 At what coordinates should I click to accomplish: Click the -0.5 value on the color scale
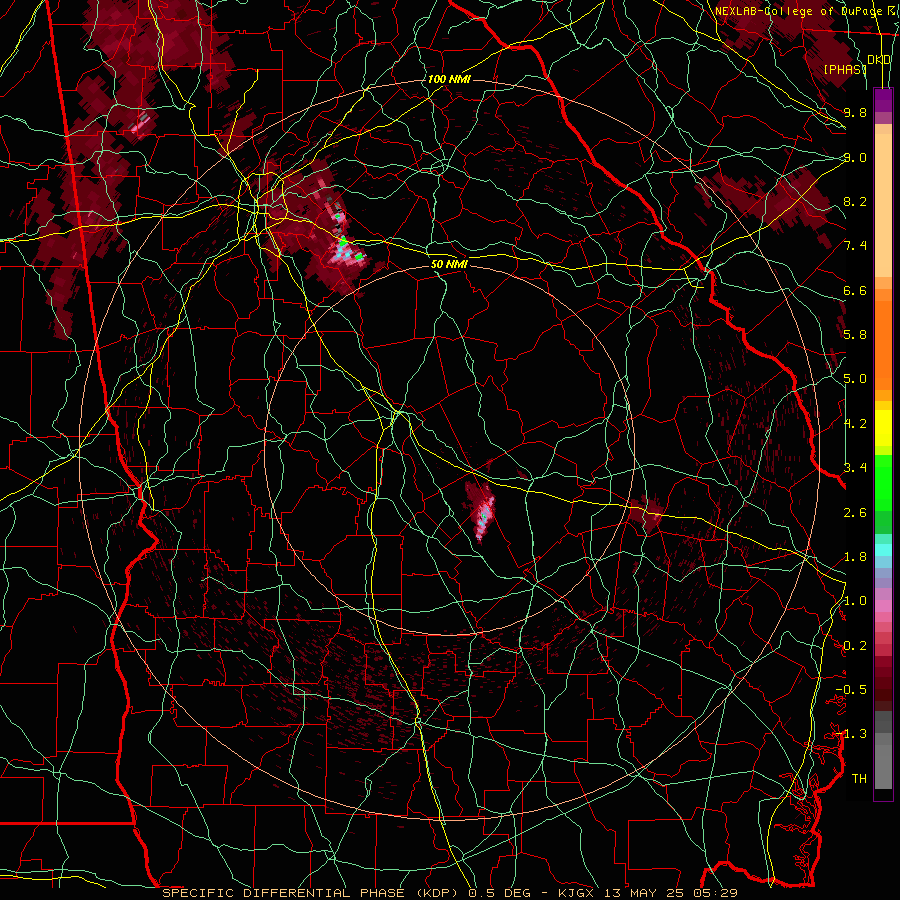[x=851, y=689]
